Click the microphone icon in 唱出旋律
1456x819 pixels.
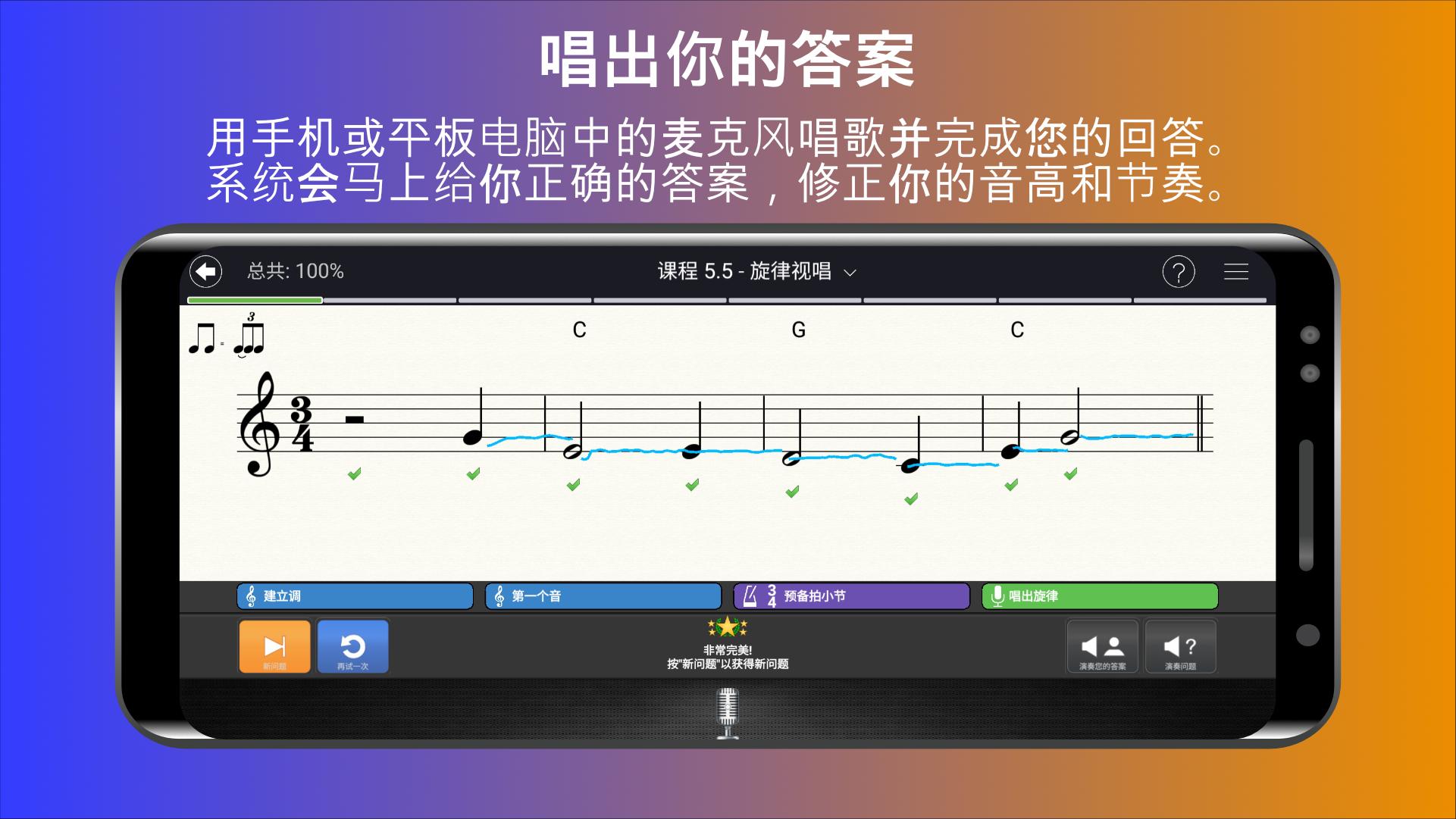997,596
